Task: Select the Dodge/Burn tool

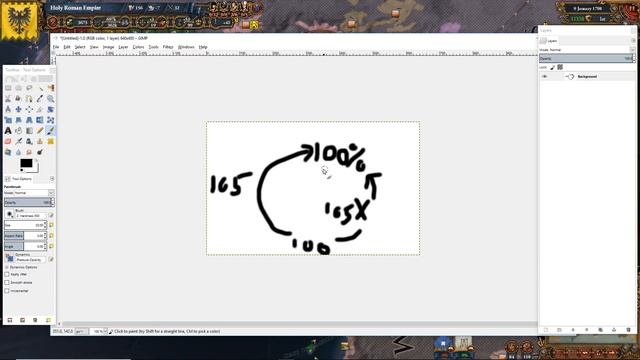Action: 40,152
